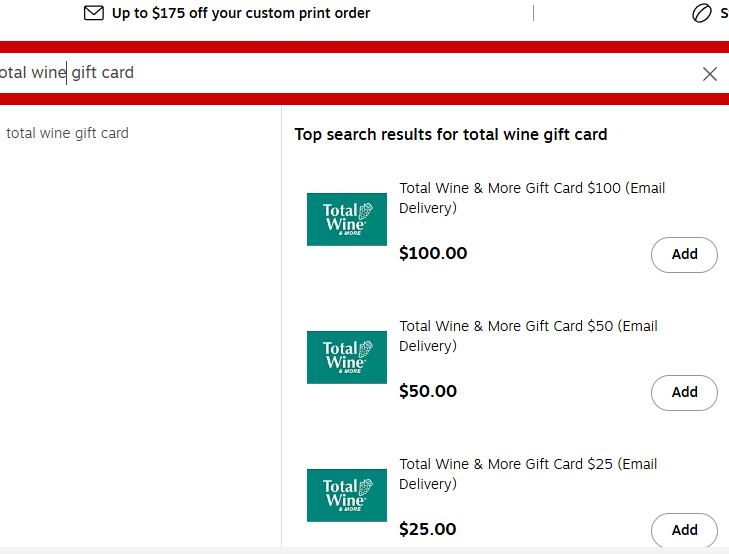Open Total Wine & More Gift Card $50 title
The height and width of the screenshot is (554, 729).
click(528, 336)
